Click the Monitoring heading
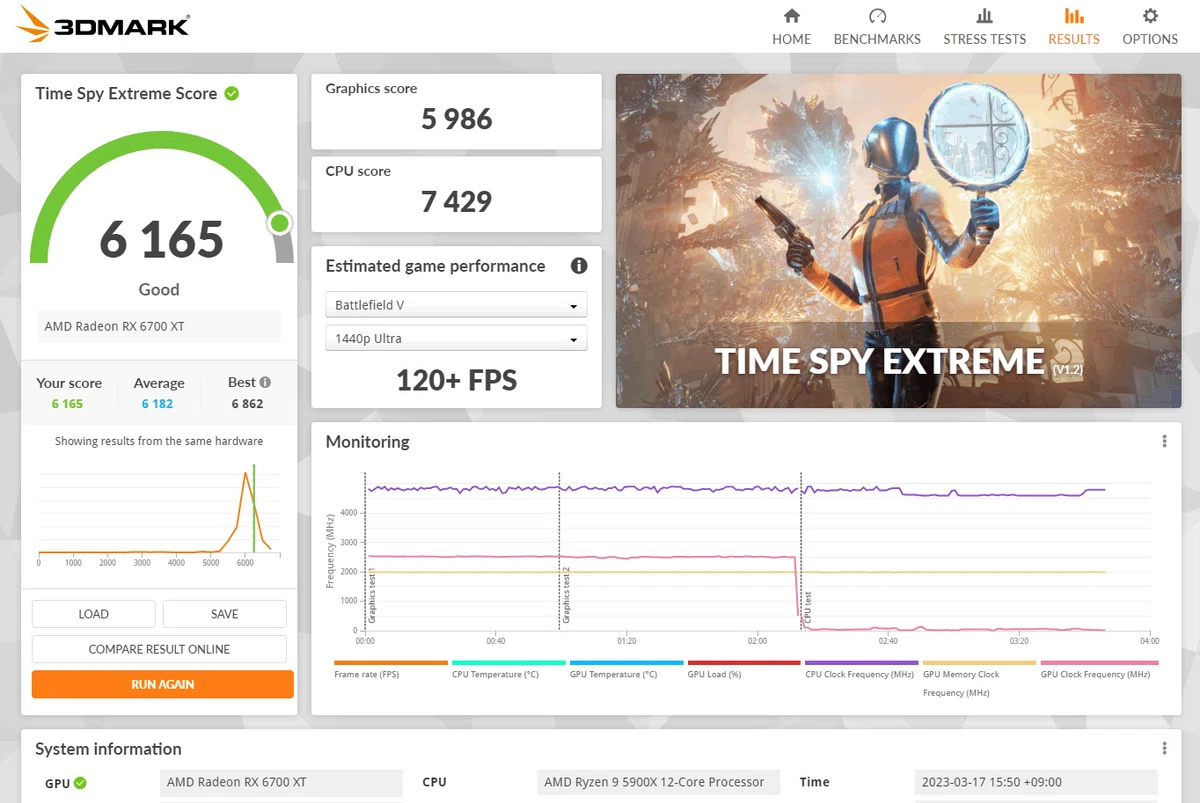The width and height of the screenshot is (1200, 803). pos(368,441)
